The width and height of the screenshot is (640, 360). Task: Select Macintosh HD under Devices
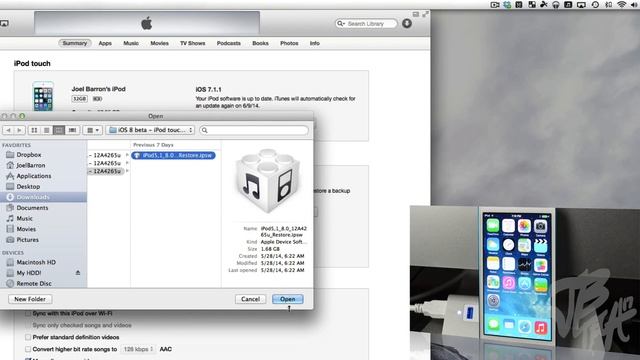point(36,262)
